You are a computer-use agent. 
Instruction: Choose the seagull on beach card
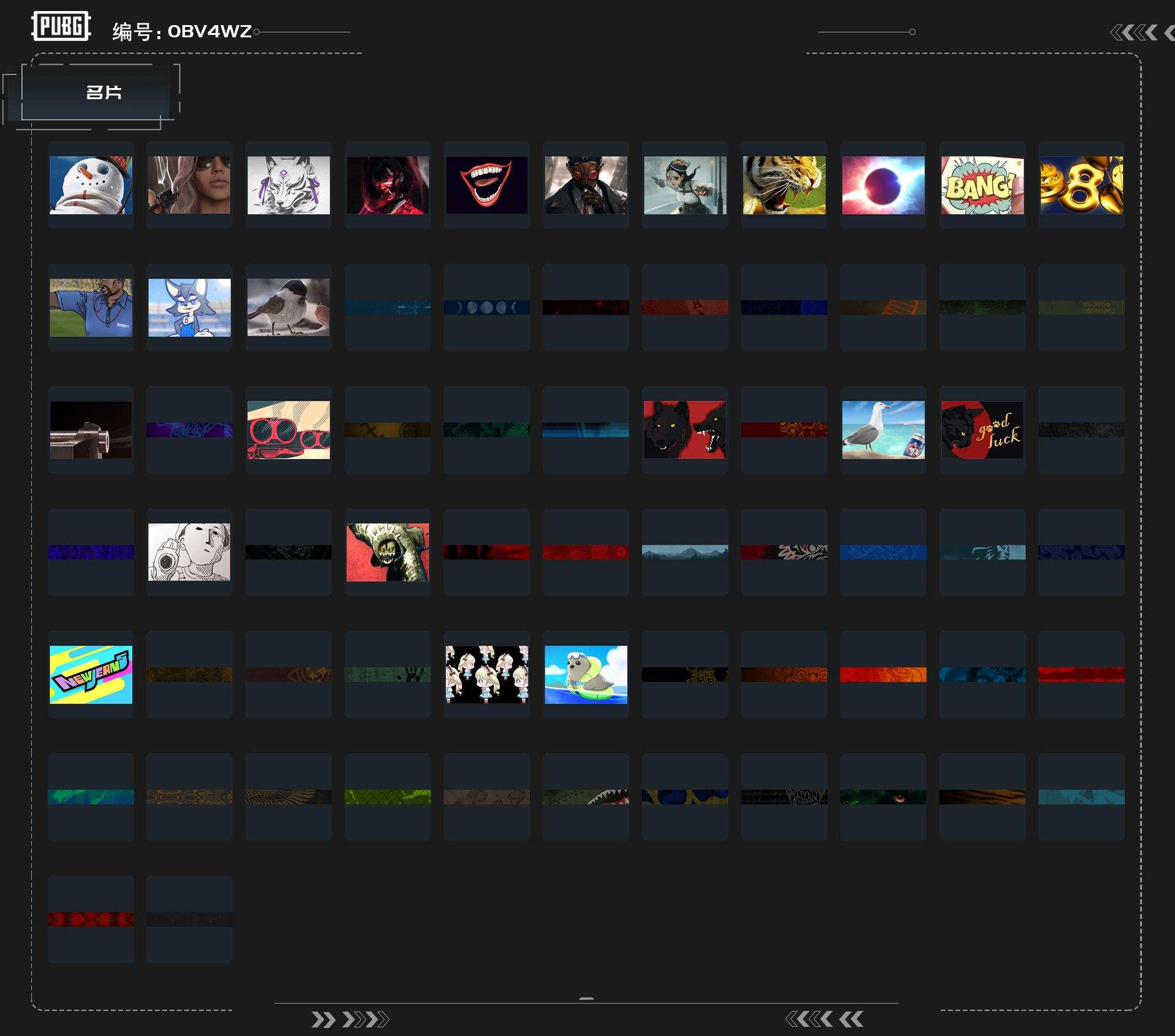click(x=883, y=430)
